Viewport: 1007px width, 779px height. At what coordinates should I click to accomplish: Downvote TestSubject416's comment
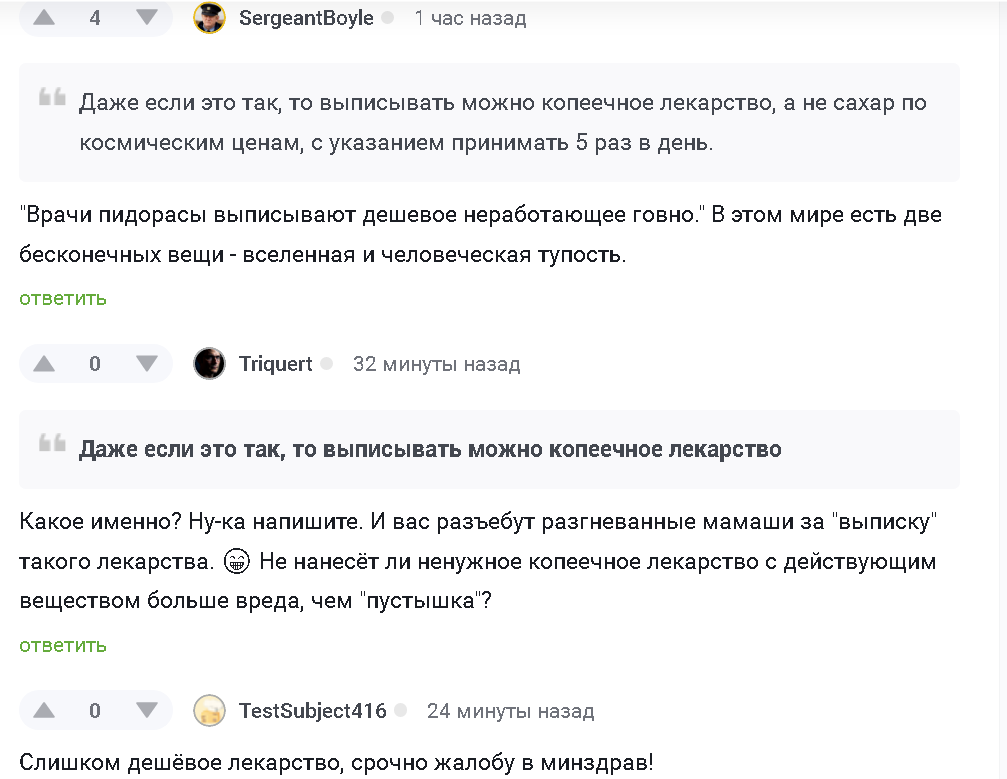[x=147, y=710]
